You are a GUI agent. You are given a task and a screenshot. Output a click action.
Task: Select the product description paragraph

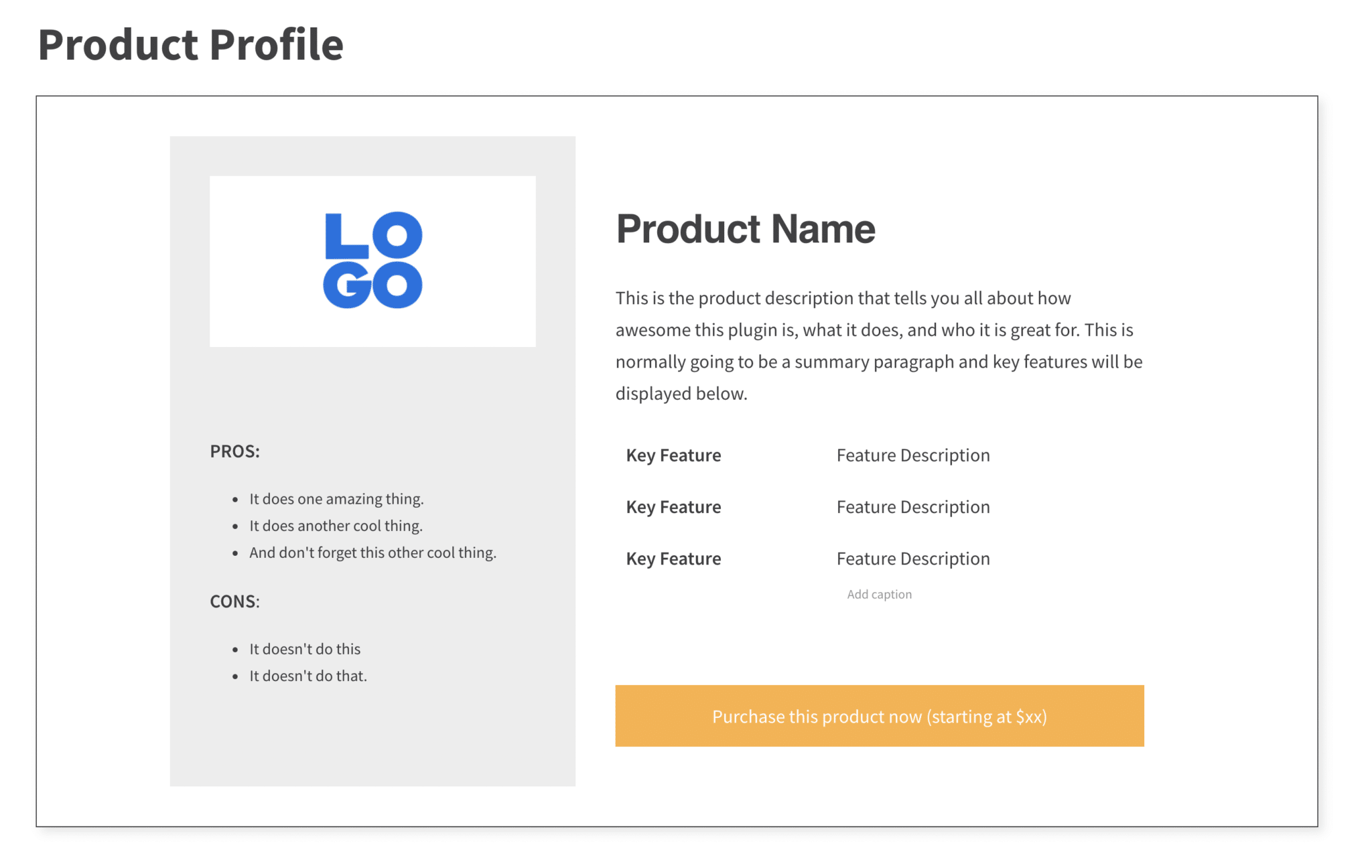[878, 346]
